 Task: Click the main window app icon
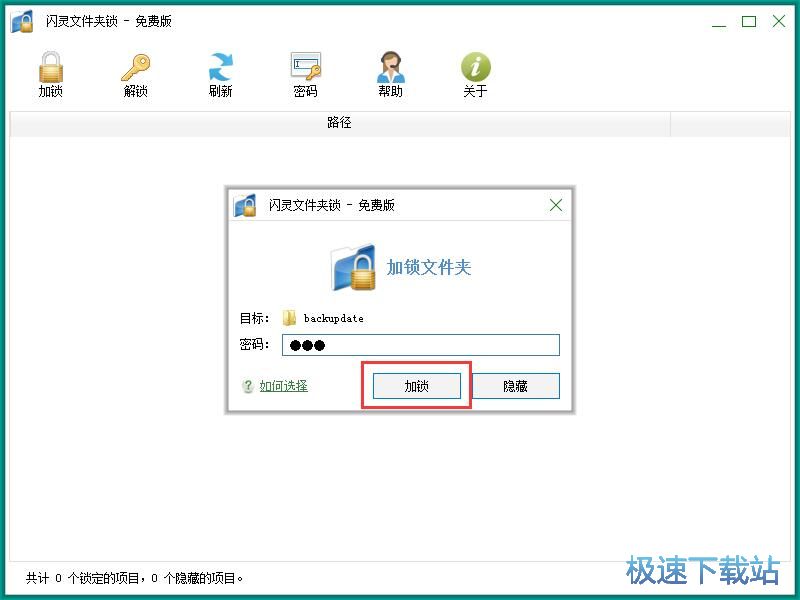point(22,21)
